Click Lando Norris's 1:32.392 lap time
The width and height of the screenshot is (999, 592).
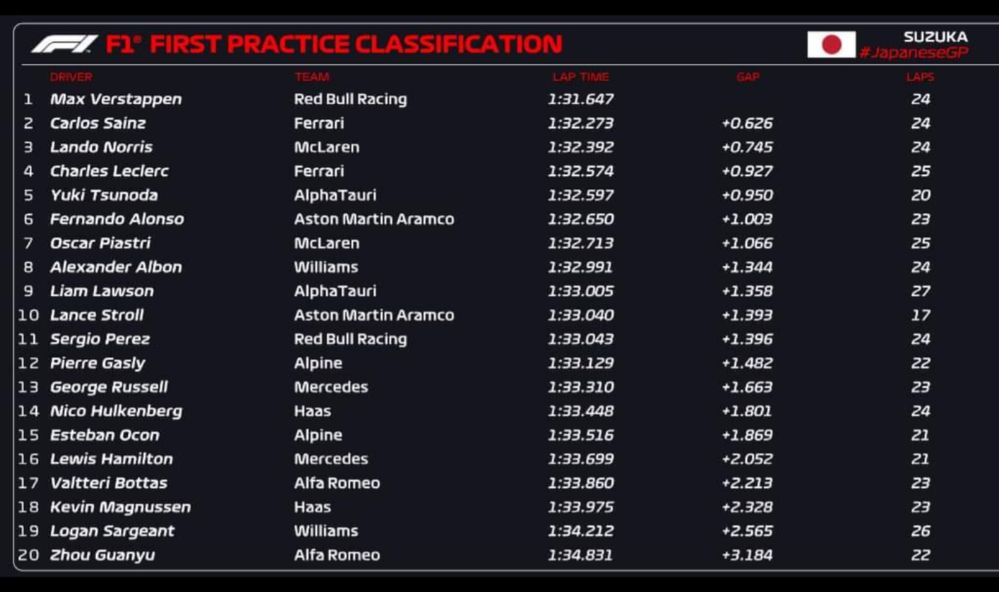[x=580, y=147]
